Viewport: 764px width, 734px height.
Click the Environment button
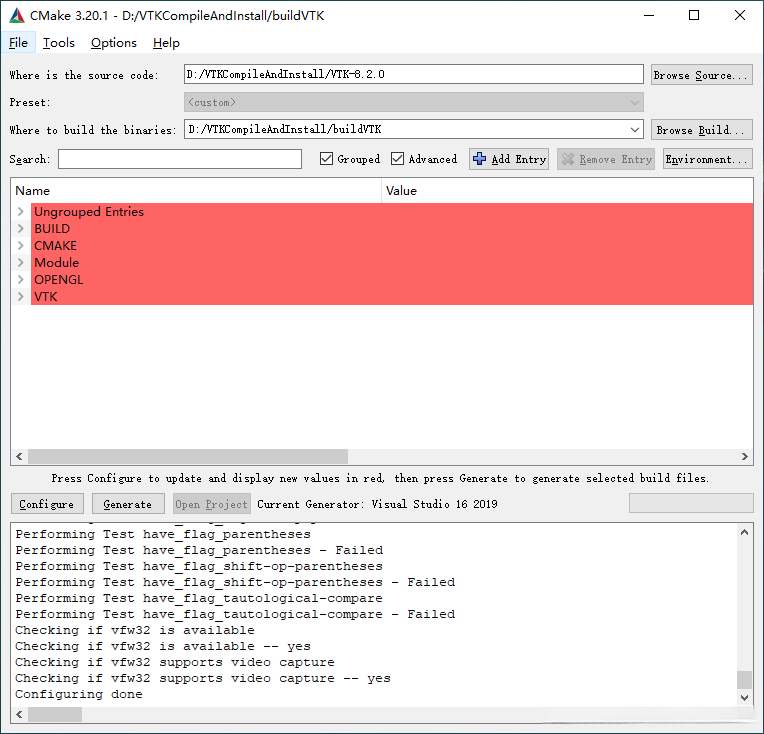point(707,159)
